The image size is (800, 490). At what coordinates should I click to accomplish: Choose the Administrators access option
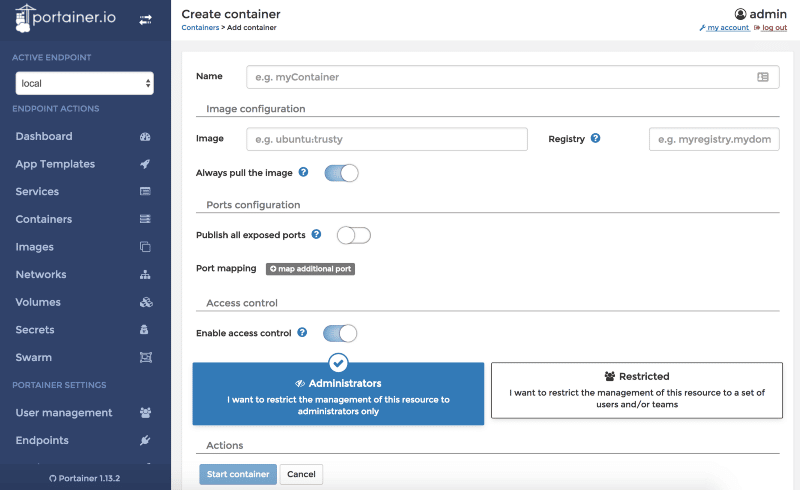point(338,393)
